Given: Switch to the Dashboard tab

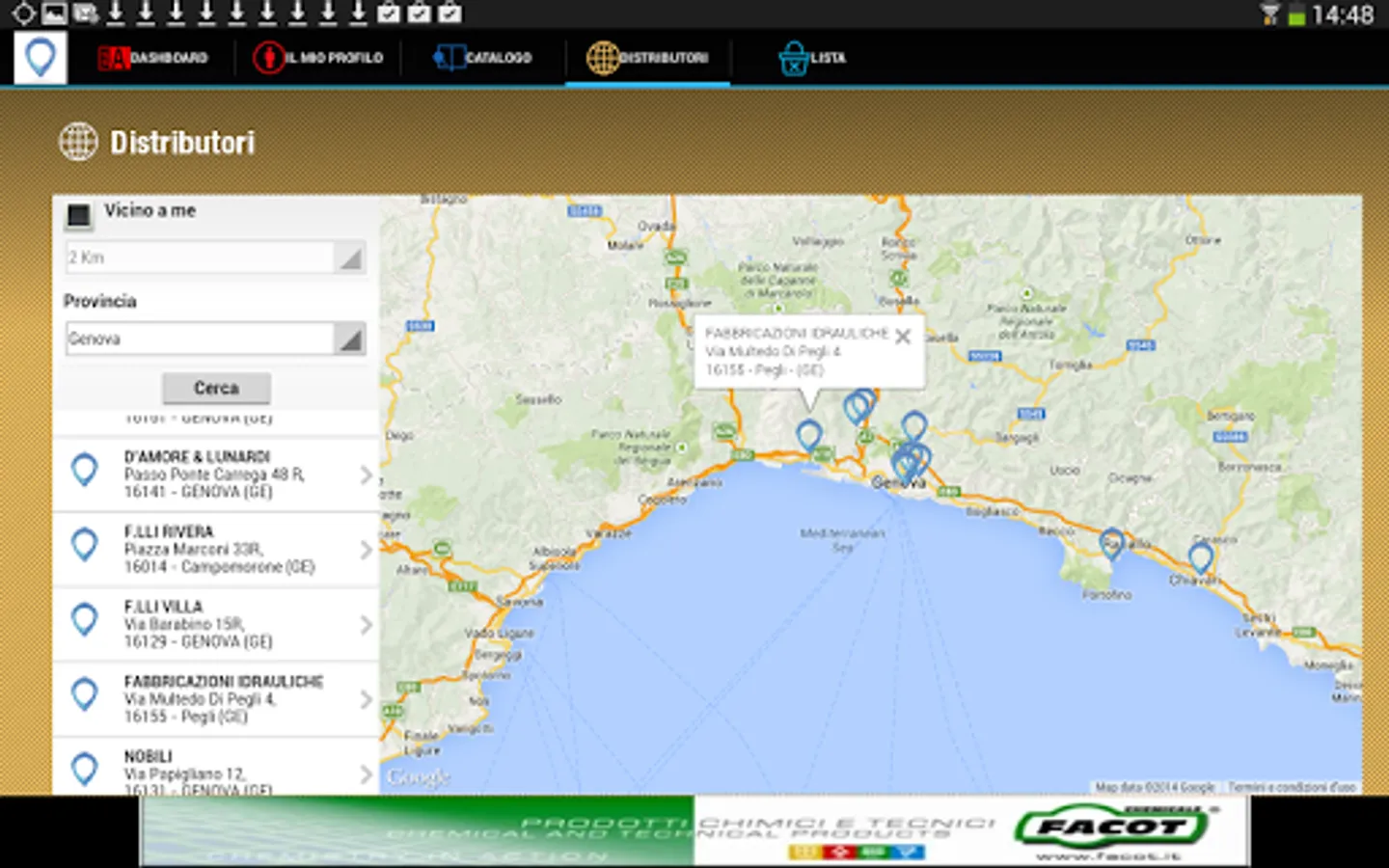Looking at the screenshot, I should [153, 58].
